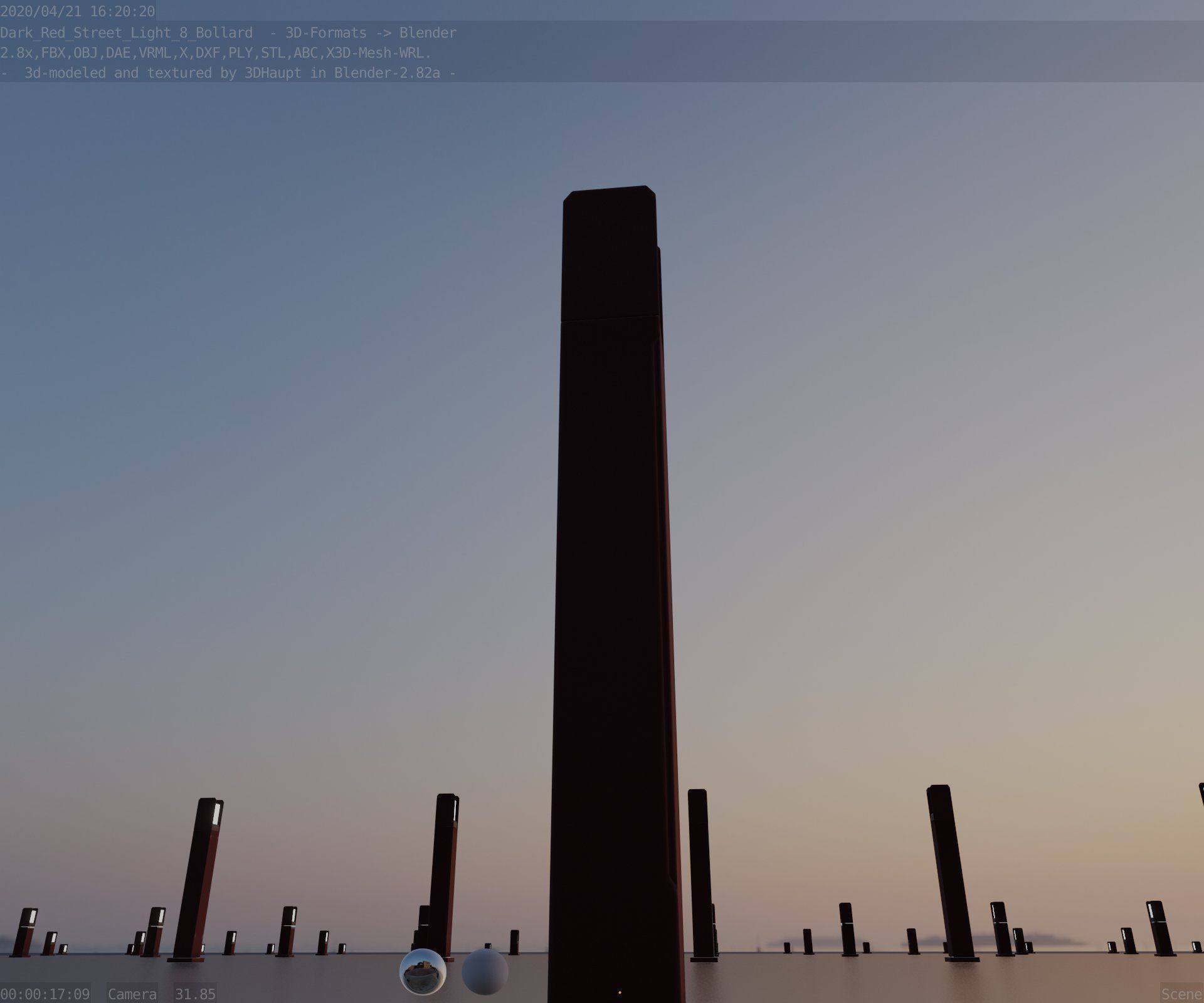Click the lit bollard near right edge

1159,928
